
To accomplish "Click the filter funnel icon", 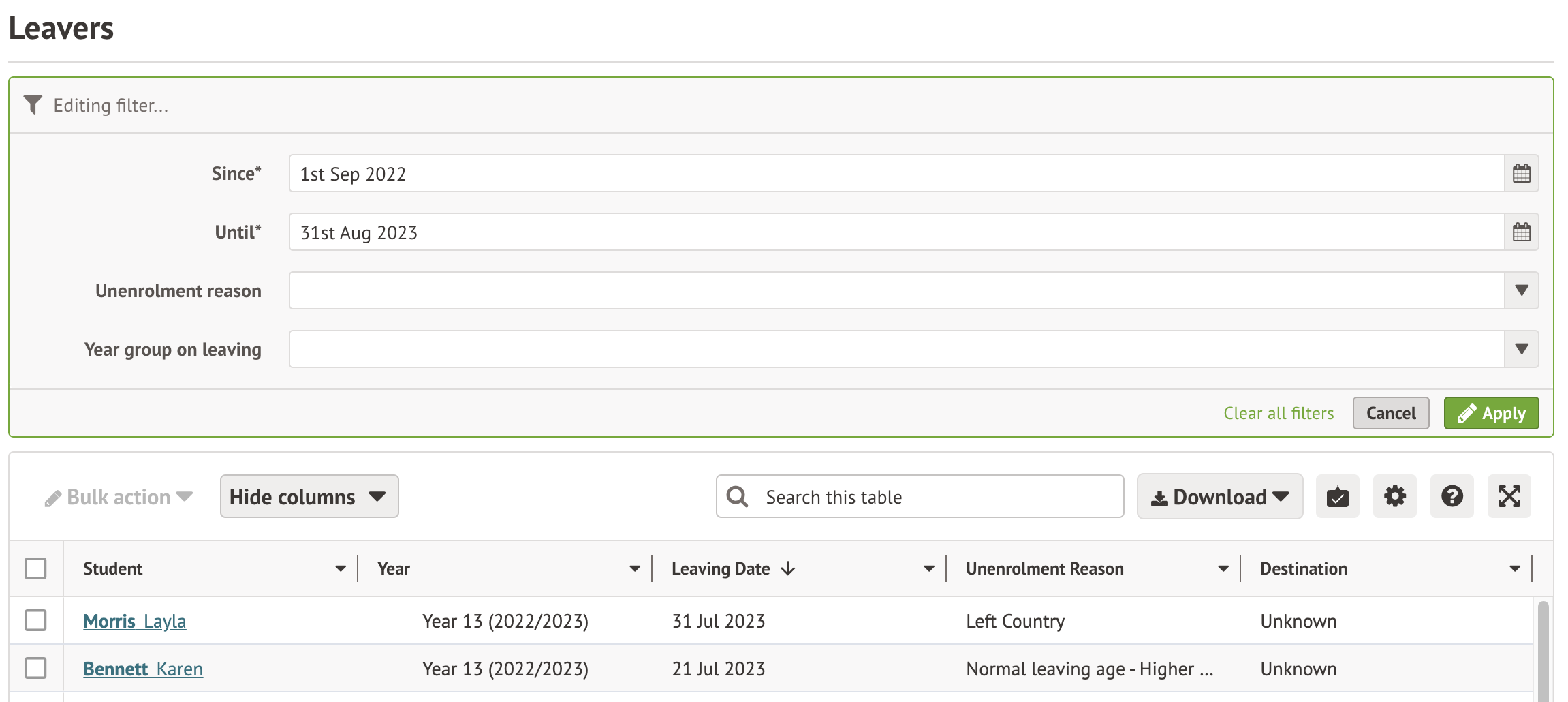I will click(33, 105).
